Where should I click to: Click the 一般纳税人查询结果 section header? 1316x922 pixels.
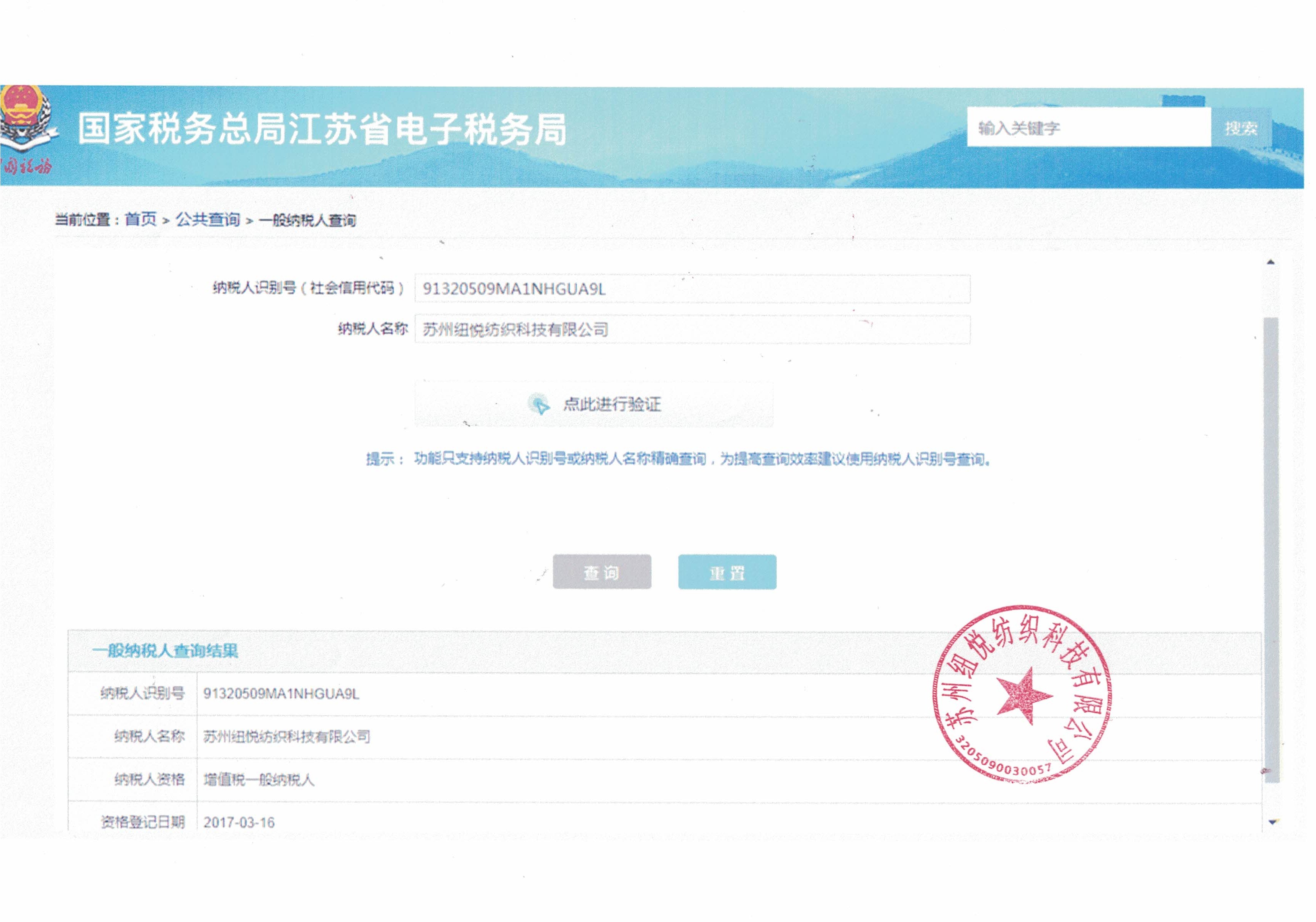click(x=165, y=650)
